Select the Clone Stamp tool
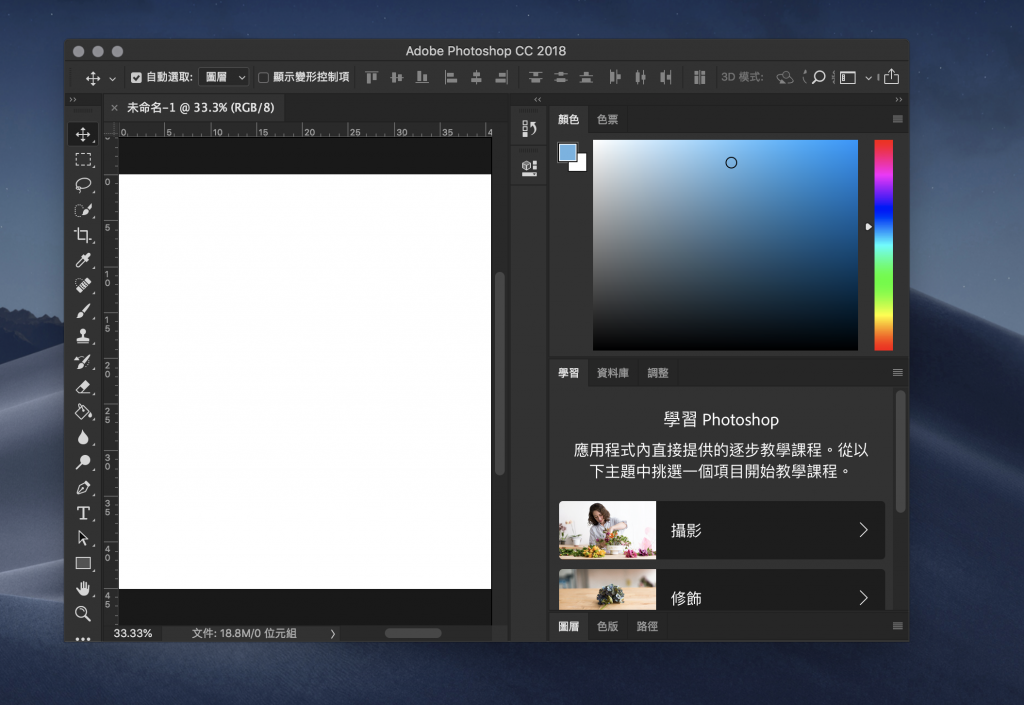This screenshot has height=705, width=1024. [83, 336]
